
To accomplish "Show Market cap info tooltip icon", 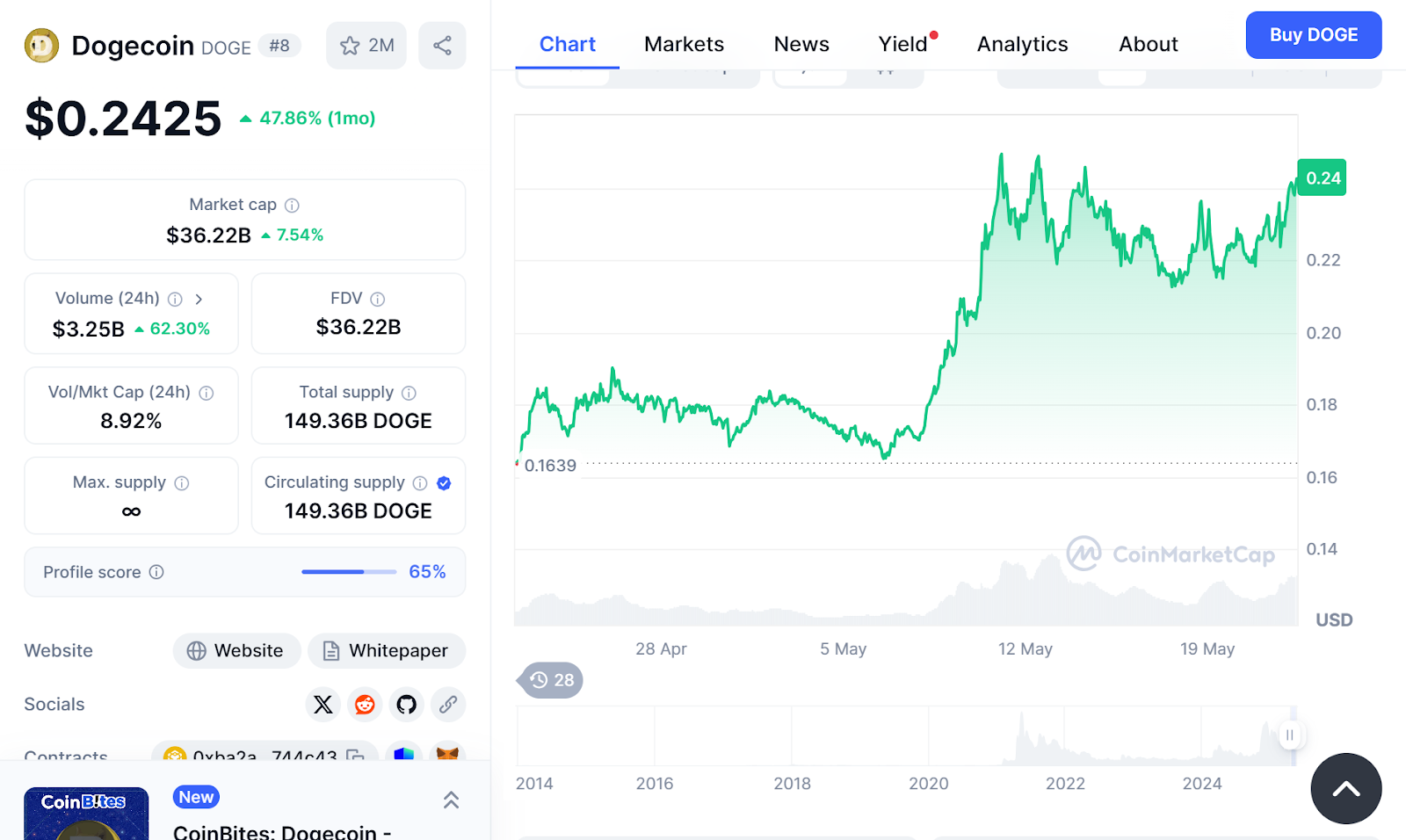I will point(292,206).
